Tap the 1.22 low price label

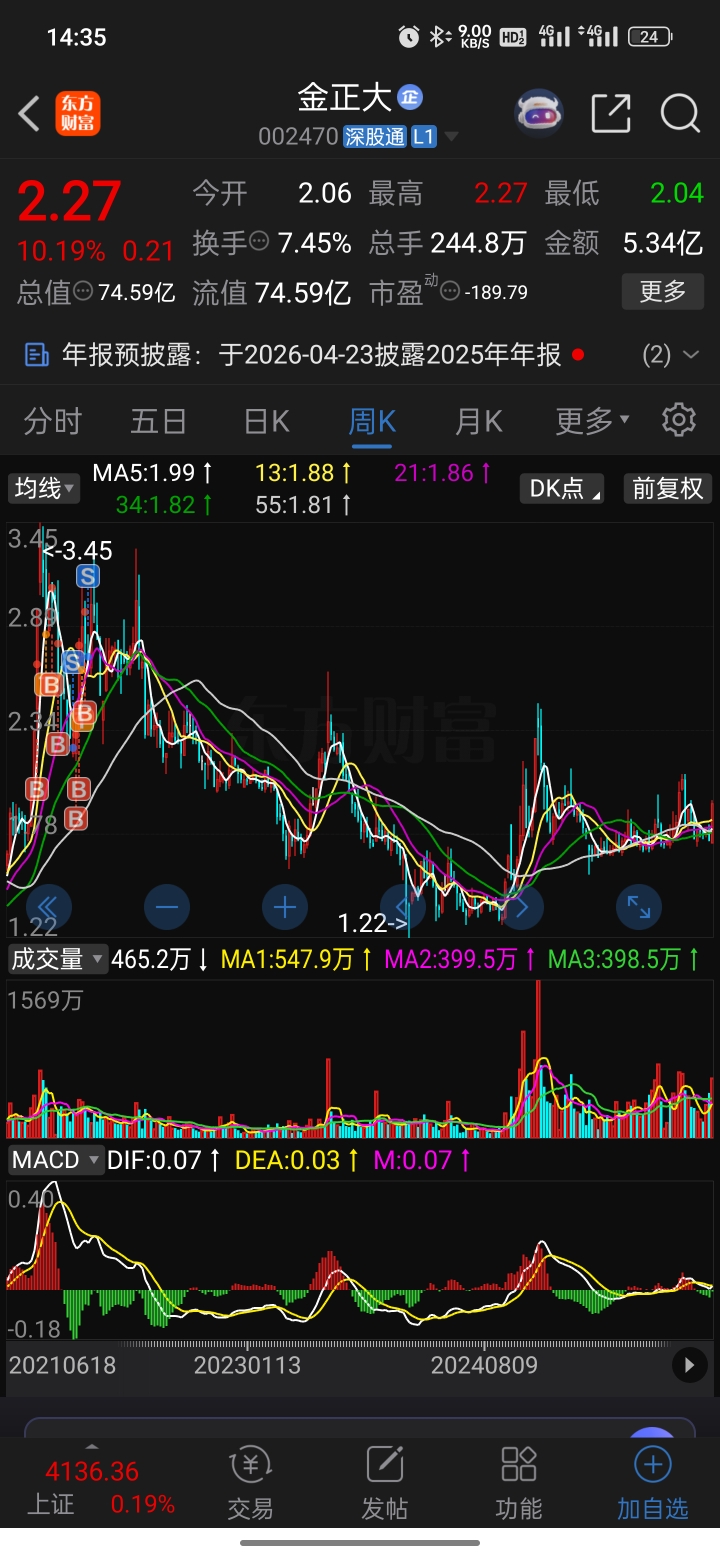[372, 924]
